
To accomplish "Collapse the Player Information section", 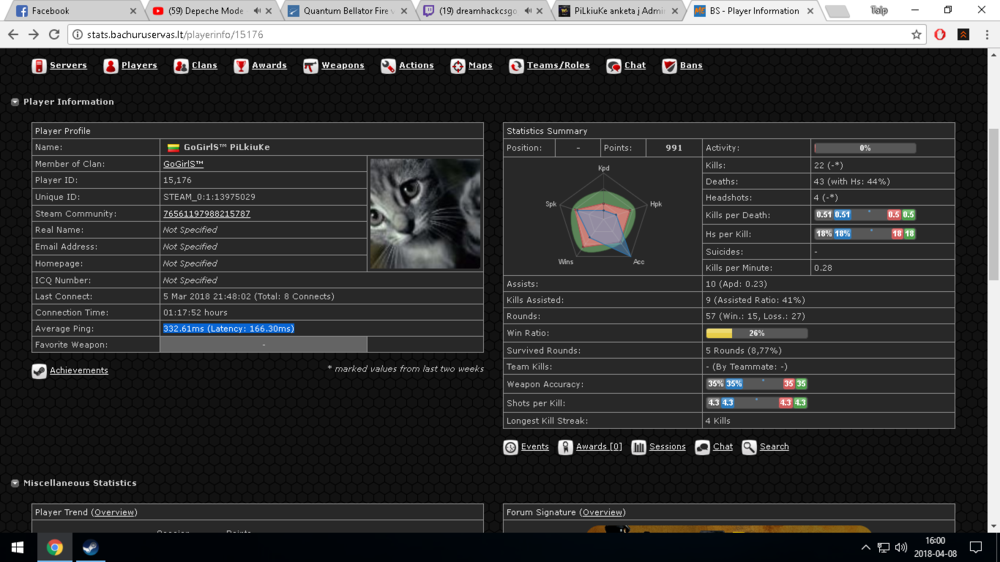I will click(15, 102).
